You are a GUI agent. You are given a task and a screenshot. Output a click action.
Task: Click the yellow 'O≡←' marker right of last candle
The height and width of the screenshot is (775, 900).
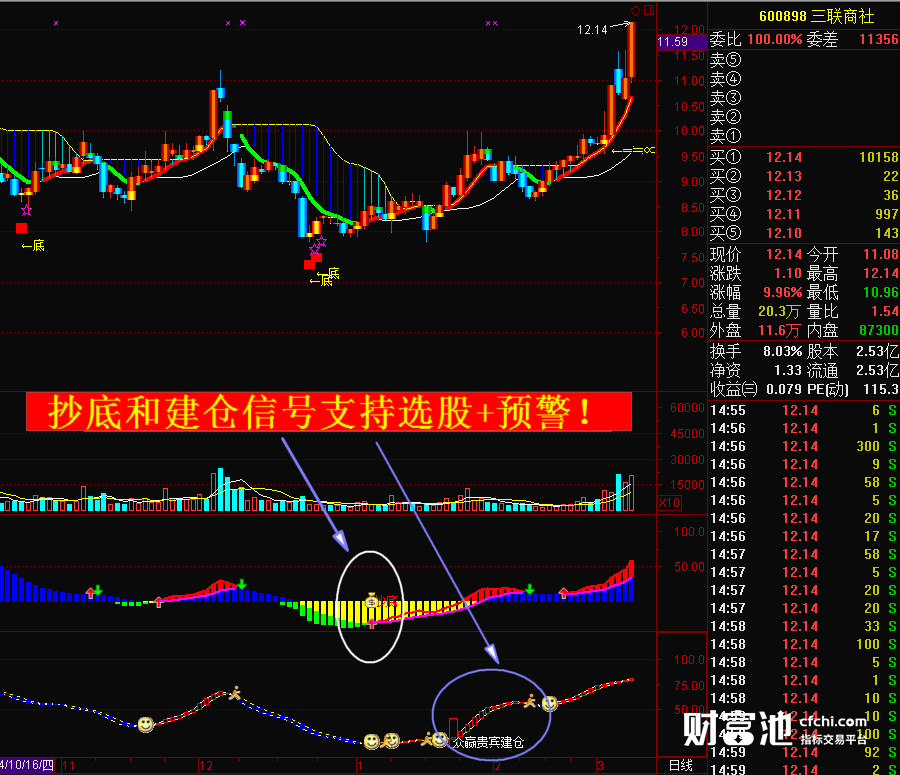point(634,150)
